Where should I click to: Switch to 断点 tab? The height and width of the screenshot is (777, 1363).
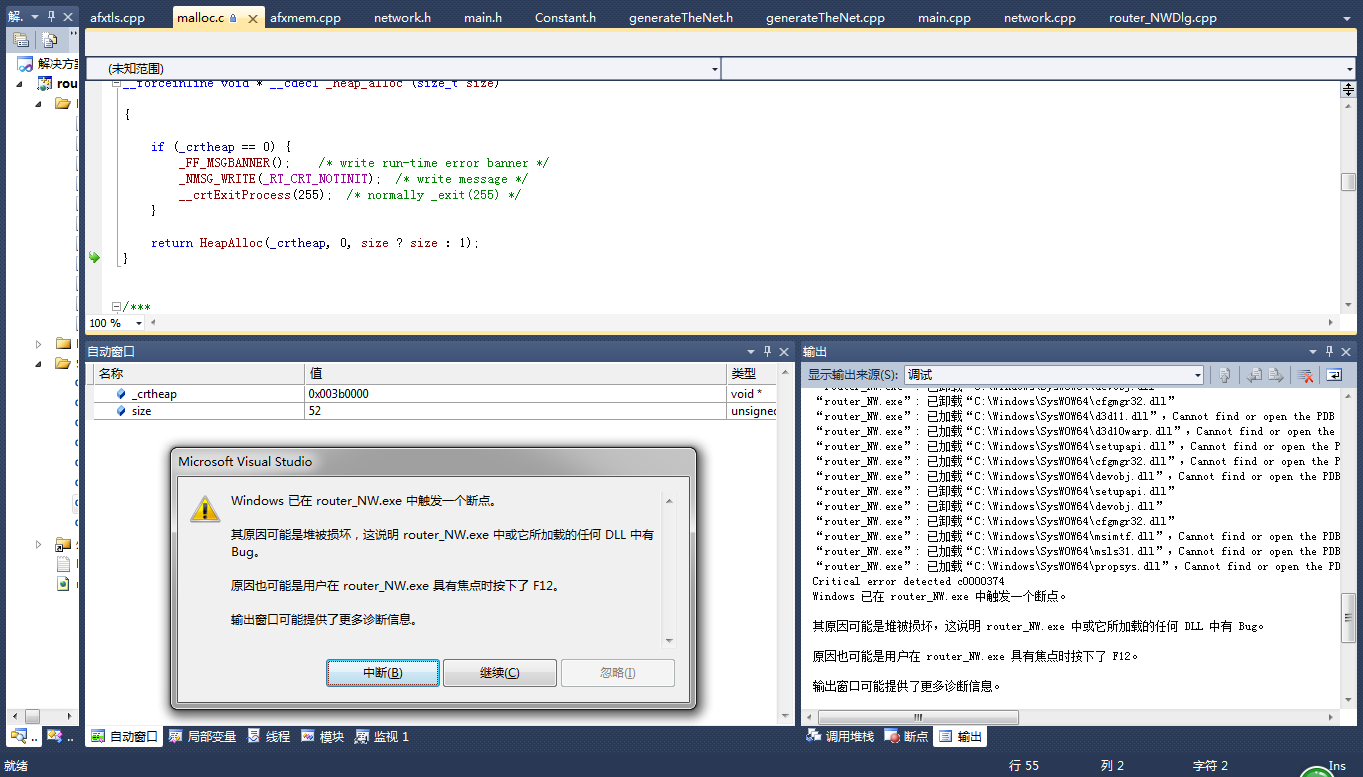907,737
